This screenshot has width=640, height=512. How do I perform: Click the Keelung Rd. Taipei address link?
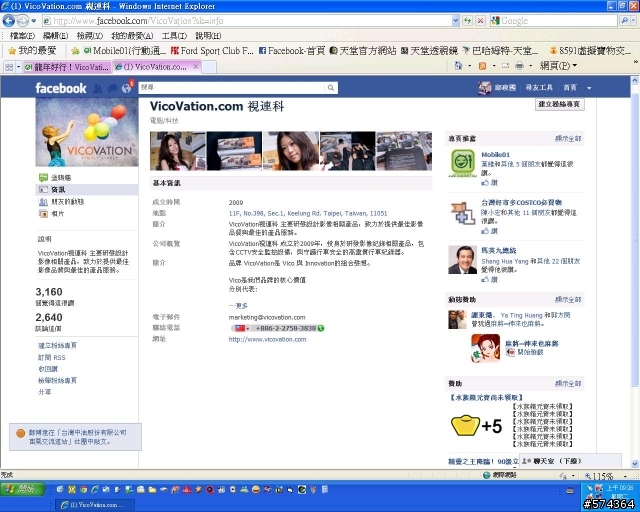point(308,213)
